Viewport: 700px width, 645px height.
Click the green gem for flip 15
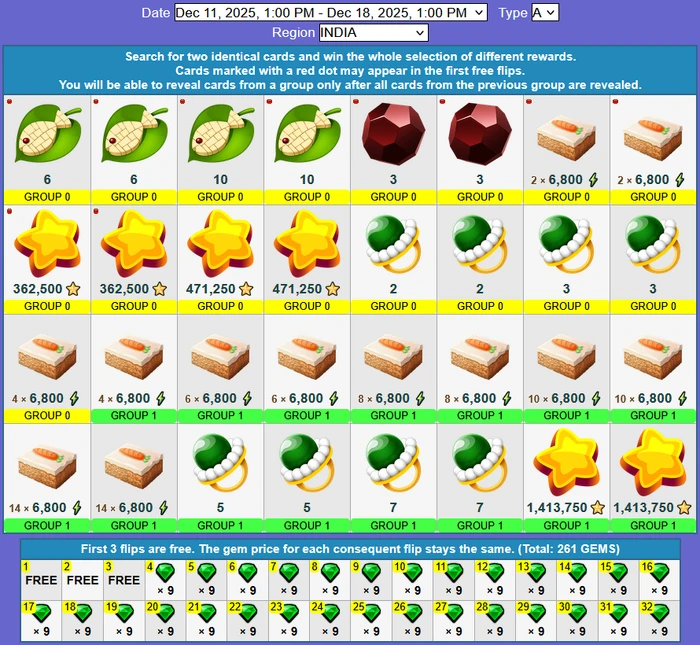tap(618, 573)
